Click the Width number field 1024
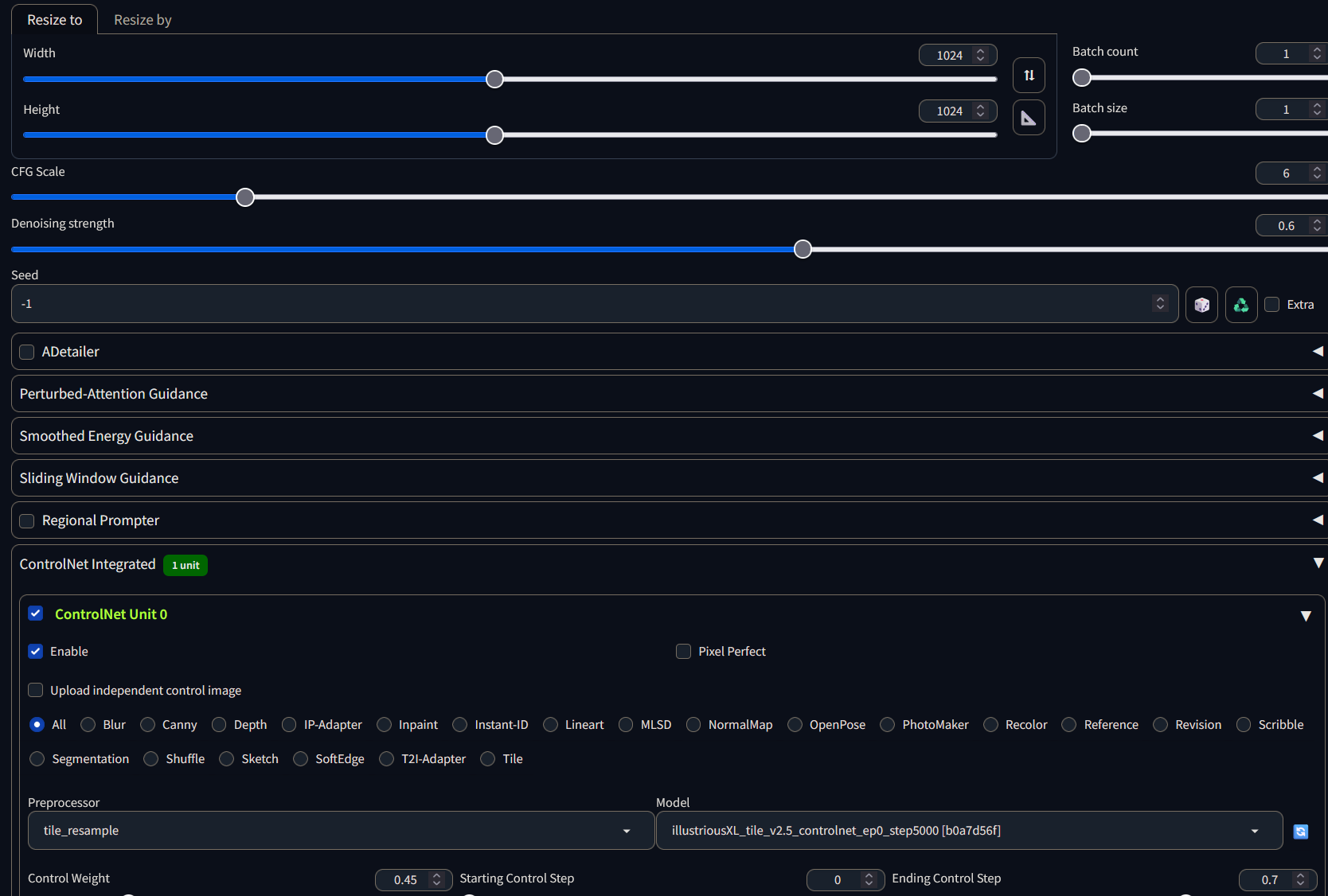This screenshot has width=1328, height=896. click(x=958, y=55)
